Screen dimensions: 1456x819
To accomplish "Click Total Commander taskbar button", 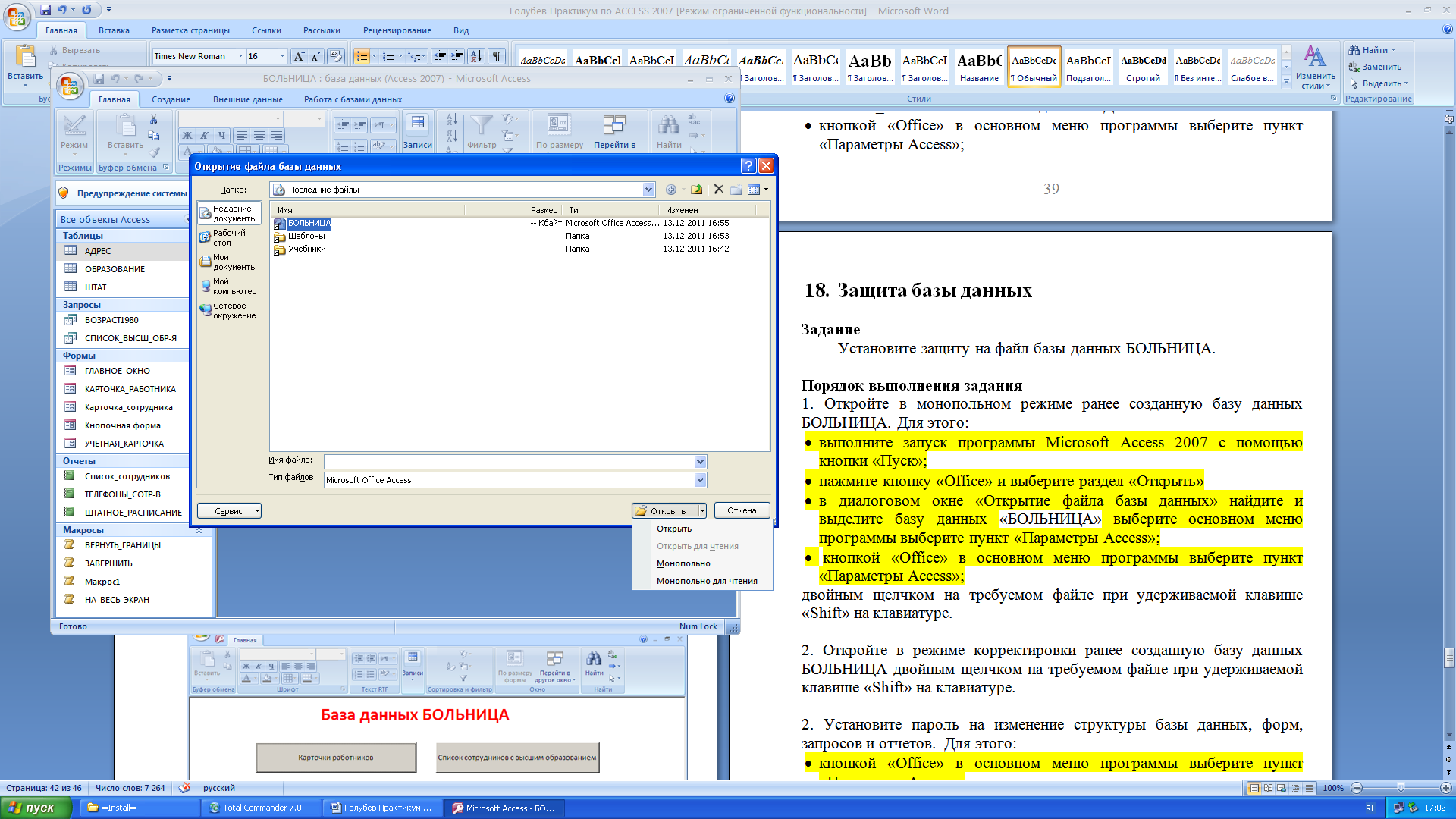I will click(261, 808).
